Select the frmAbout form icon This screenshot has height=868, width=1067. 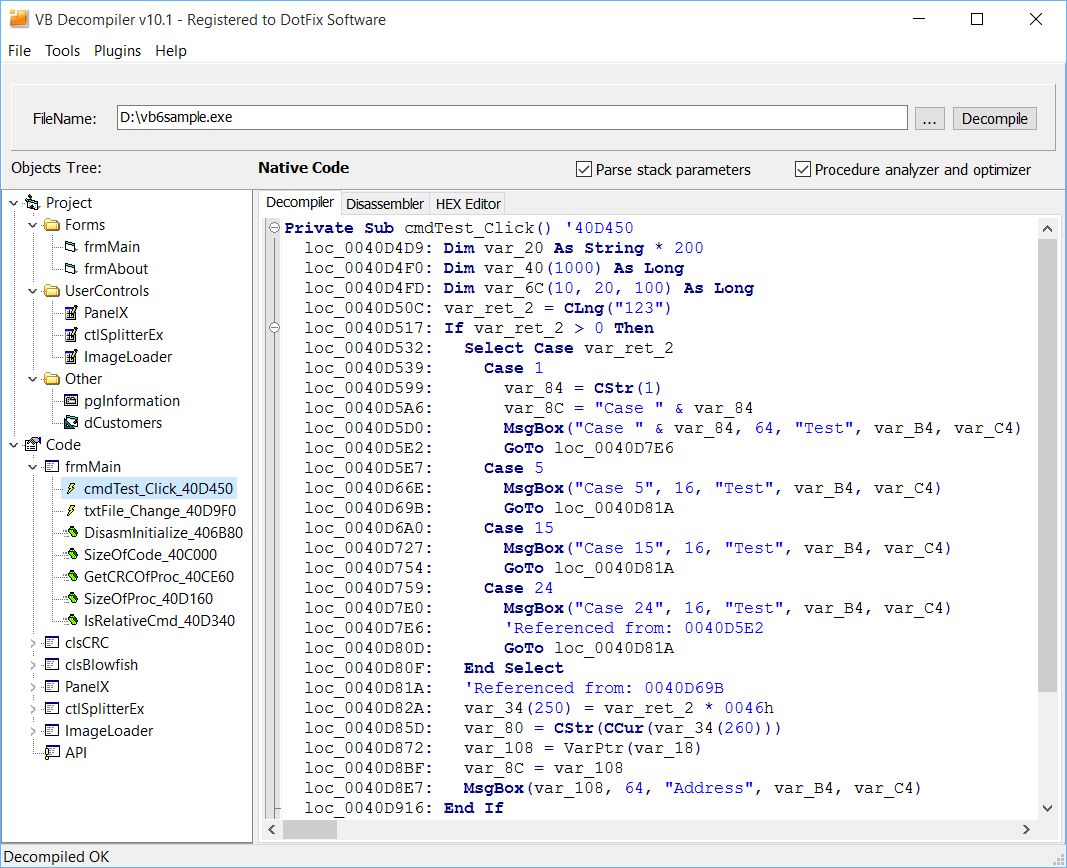(x=70, y=269)
